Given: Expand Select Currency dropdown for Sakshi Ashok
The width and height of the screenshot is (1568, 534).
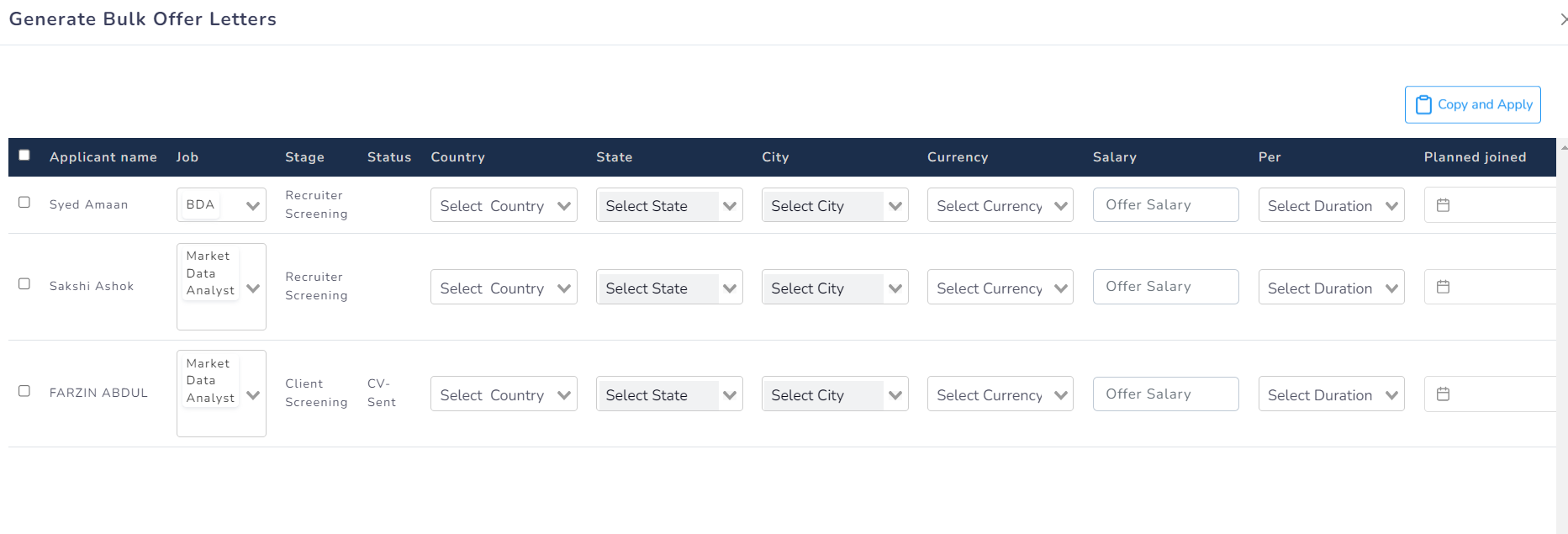Looking at the screenshot, I should point(1000,288).
